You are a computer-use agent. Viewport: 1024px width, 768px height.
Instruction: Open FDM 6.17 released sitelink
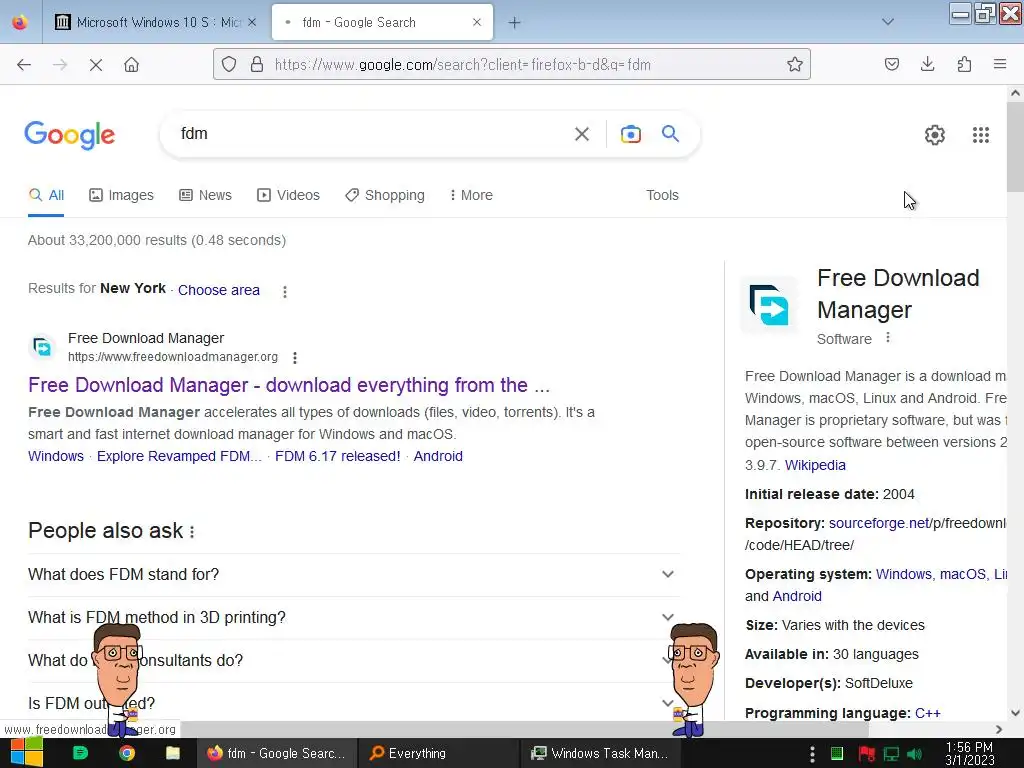338,456
